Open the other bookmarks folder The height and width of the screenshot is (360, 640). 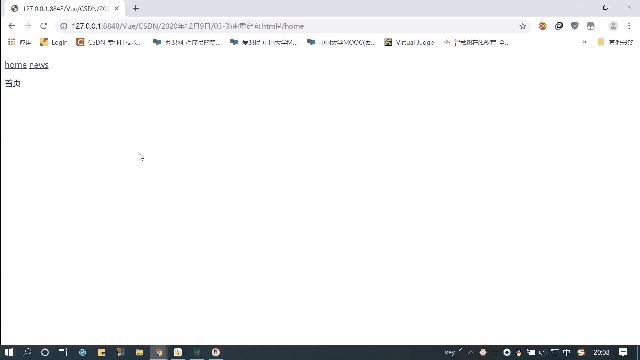615,42
